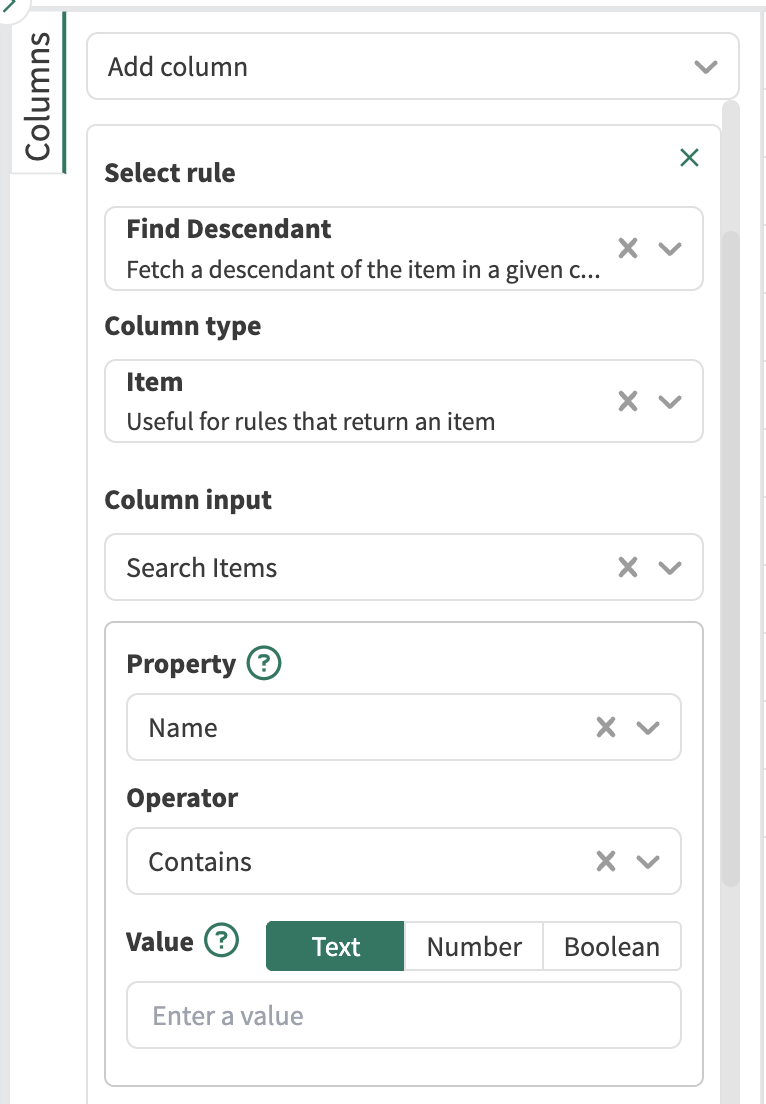Click the collapse arrow icon at top-left corner
Screen dimensions: 766x1104
(10, 4)
